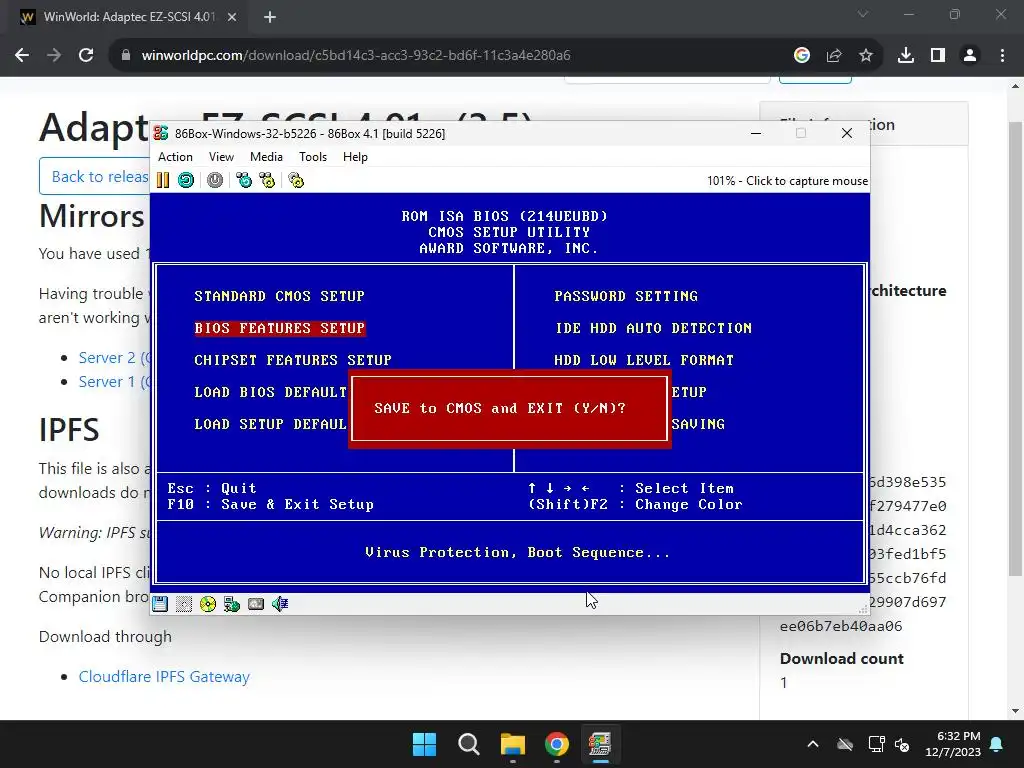1024x768 pixels.
Task: Click the network status bar icon
Action: tap(232, 604)
